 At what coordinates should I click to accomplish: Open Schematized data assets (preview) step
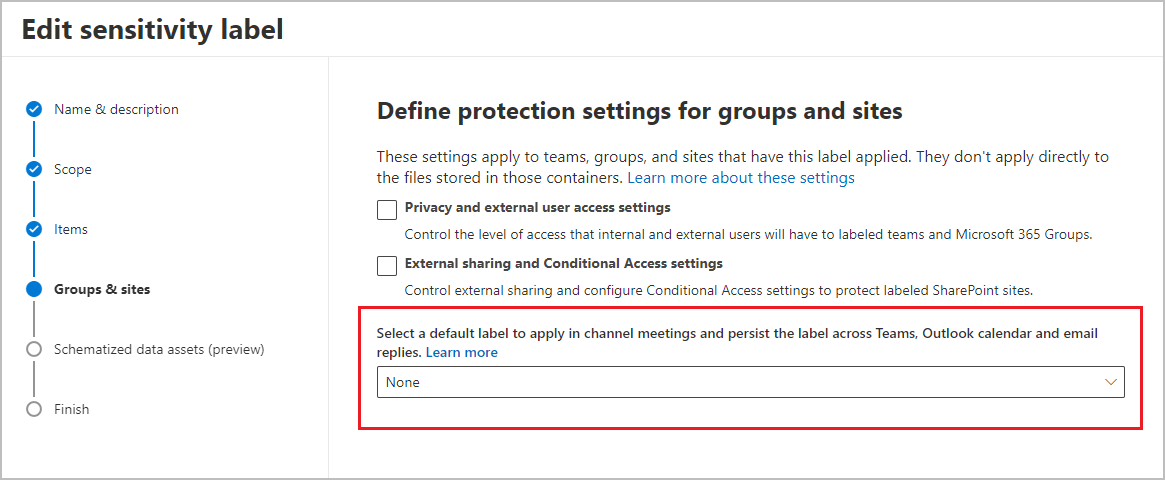coord(159,349)
